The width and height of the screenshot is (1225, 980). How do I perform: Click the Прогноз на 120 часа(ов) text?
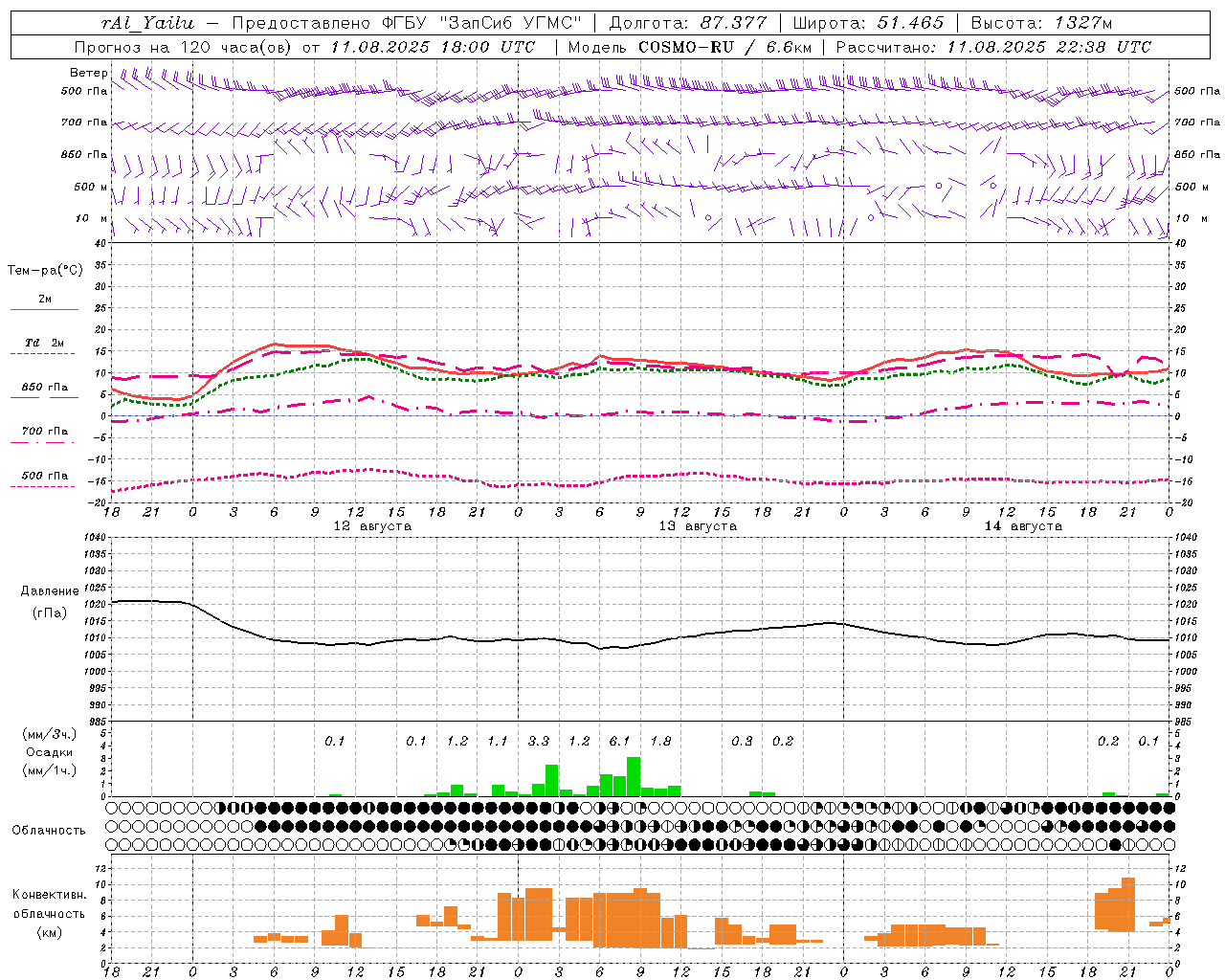pos(185,47)
